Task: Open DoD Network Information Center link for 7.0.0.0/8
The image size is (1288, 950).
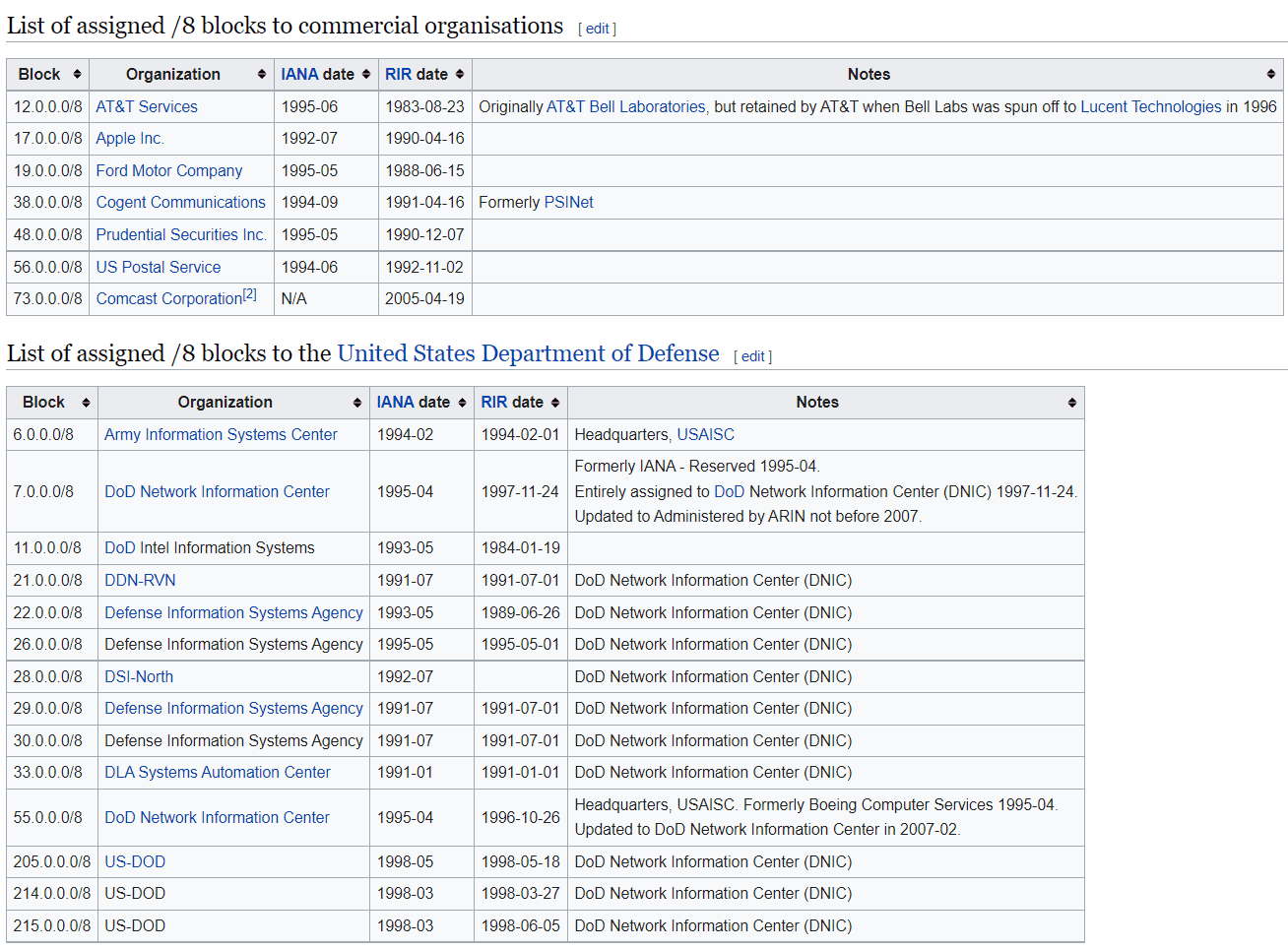Action: point(217,492)
